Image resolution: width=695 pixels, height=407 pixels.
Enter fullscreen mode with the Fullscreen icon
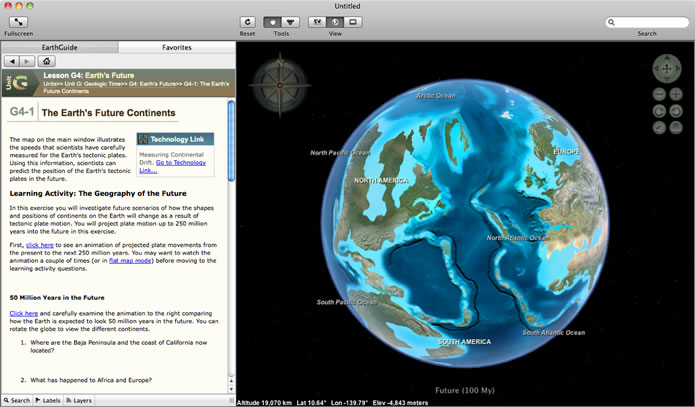[18, 22]
